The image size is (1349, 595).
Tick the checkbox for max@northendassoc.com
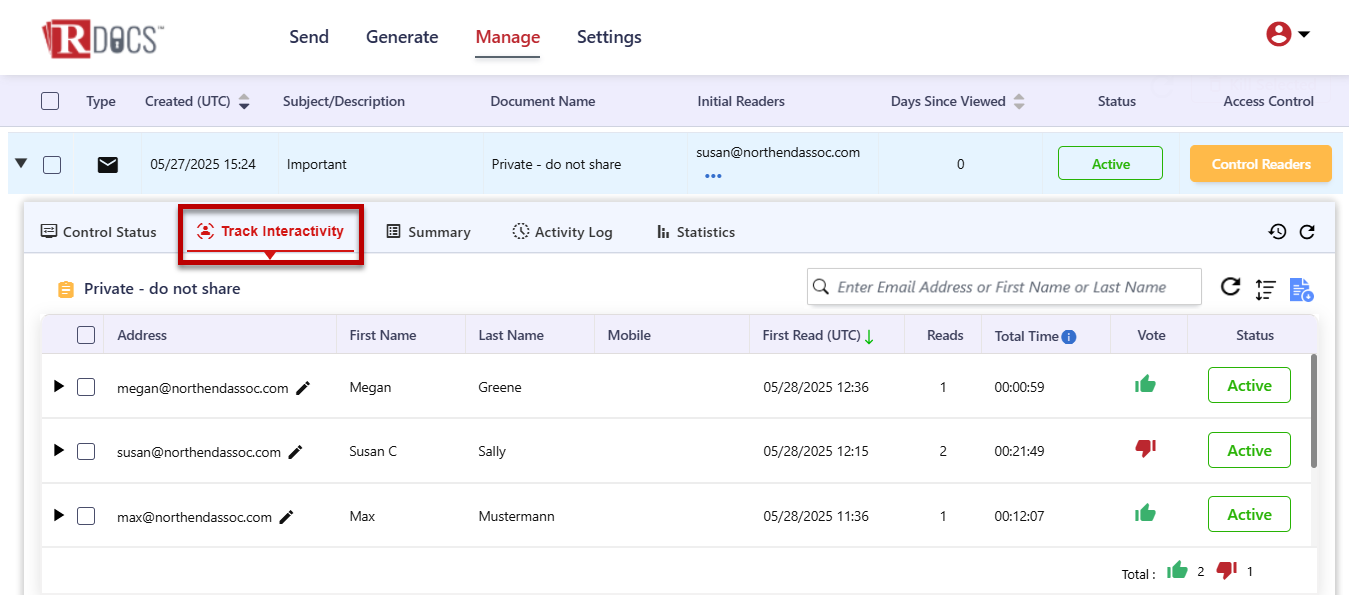86,516
